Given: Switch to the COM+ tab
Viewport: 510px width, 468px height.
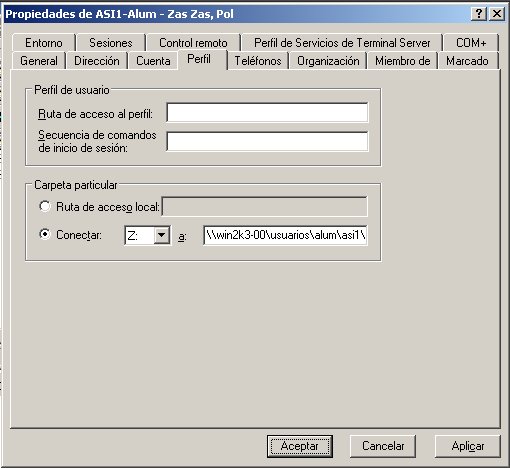Looking at the screenshot, I should (471, 43).
